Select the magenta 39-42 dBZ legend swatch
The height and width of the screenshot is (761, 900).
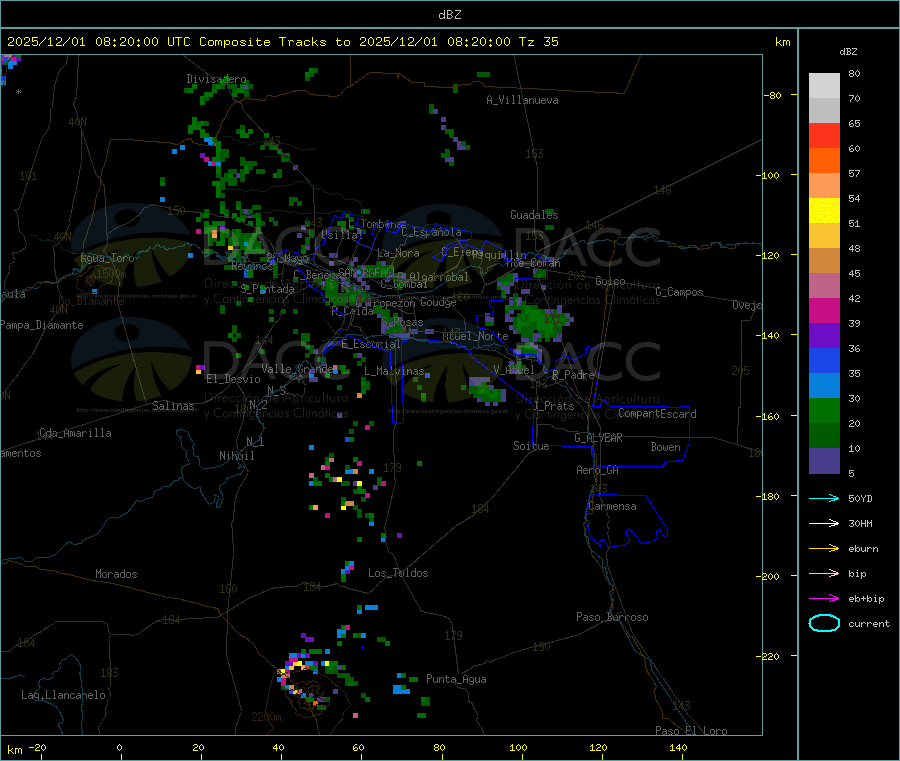click(824, 310)
